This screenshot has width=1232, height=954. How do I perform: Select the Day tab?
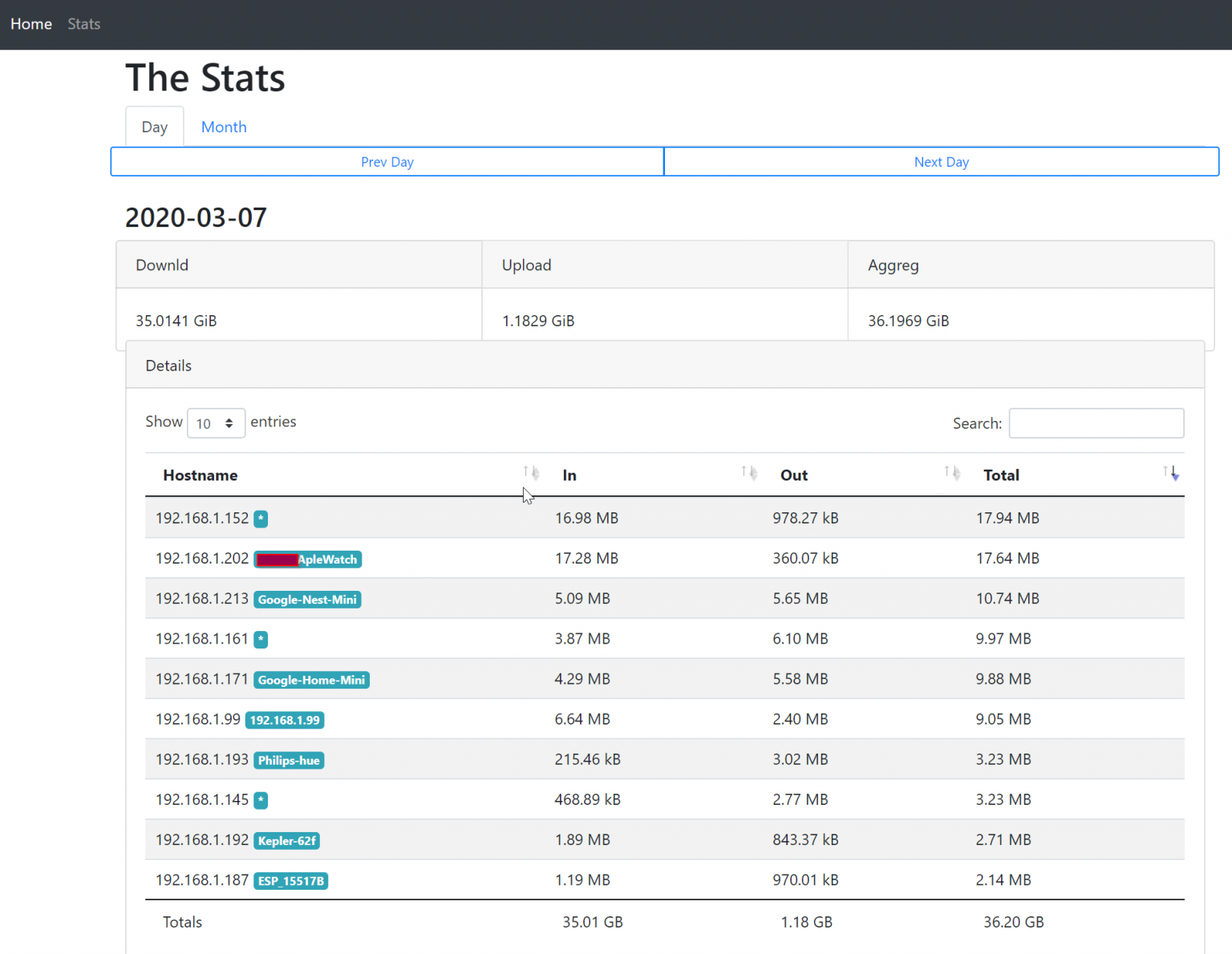(x=155, y=127)
